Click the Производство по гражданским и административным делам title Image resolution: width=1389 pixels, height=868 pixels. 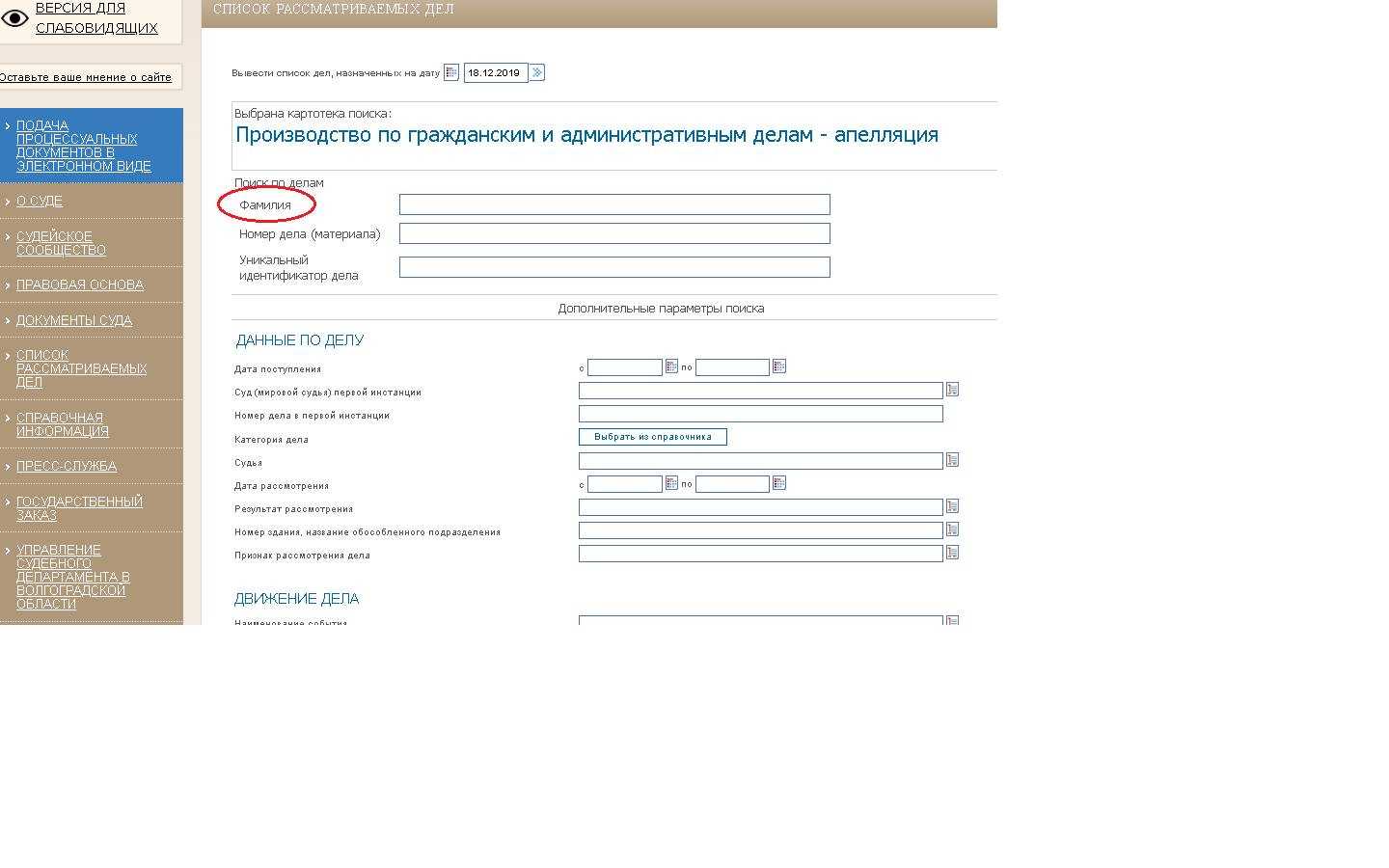point(586,135)
